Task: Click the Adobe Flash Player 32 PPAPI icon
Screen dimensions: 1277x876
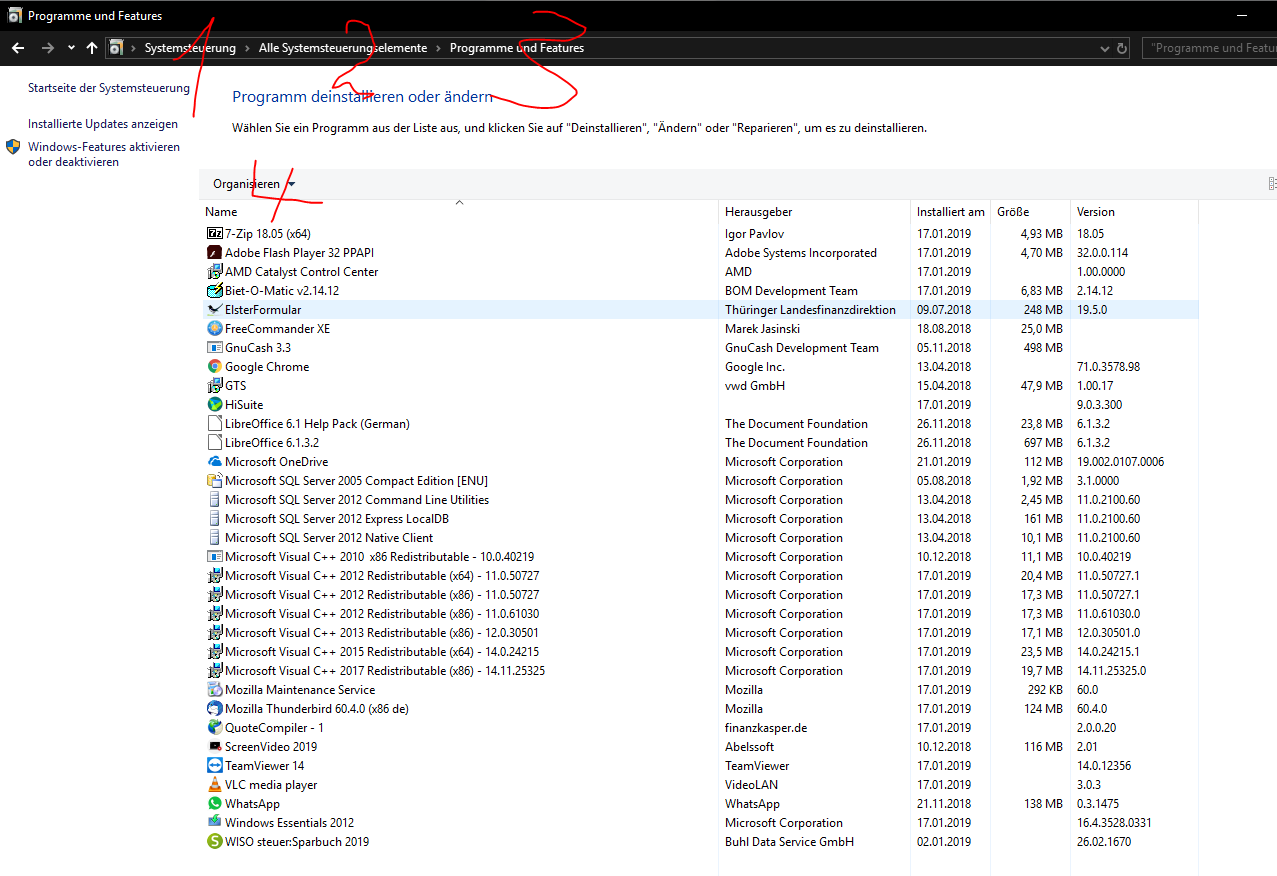Action: click(x=214, y=253)
